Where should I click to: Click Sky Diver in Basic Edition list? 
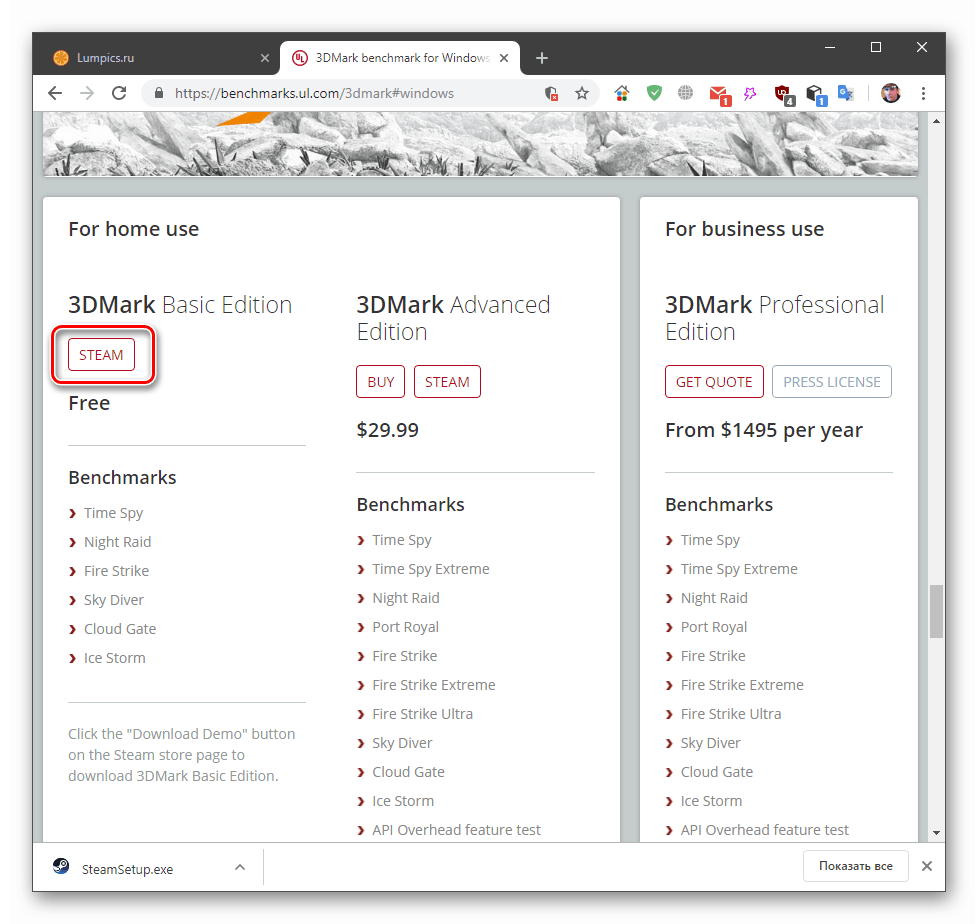tap(114, 600)
